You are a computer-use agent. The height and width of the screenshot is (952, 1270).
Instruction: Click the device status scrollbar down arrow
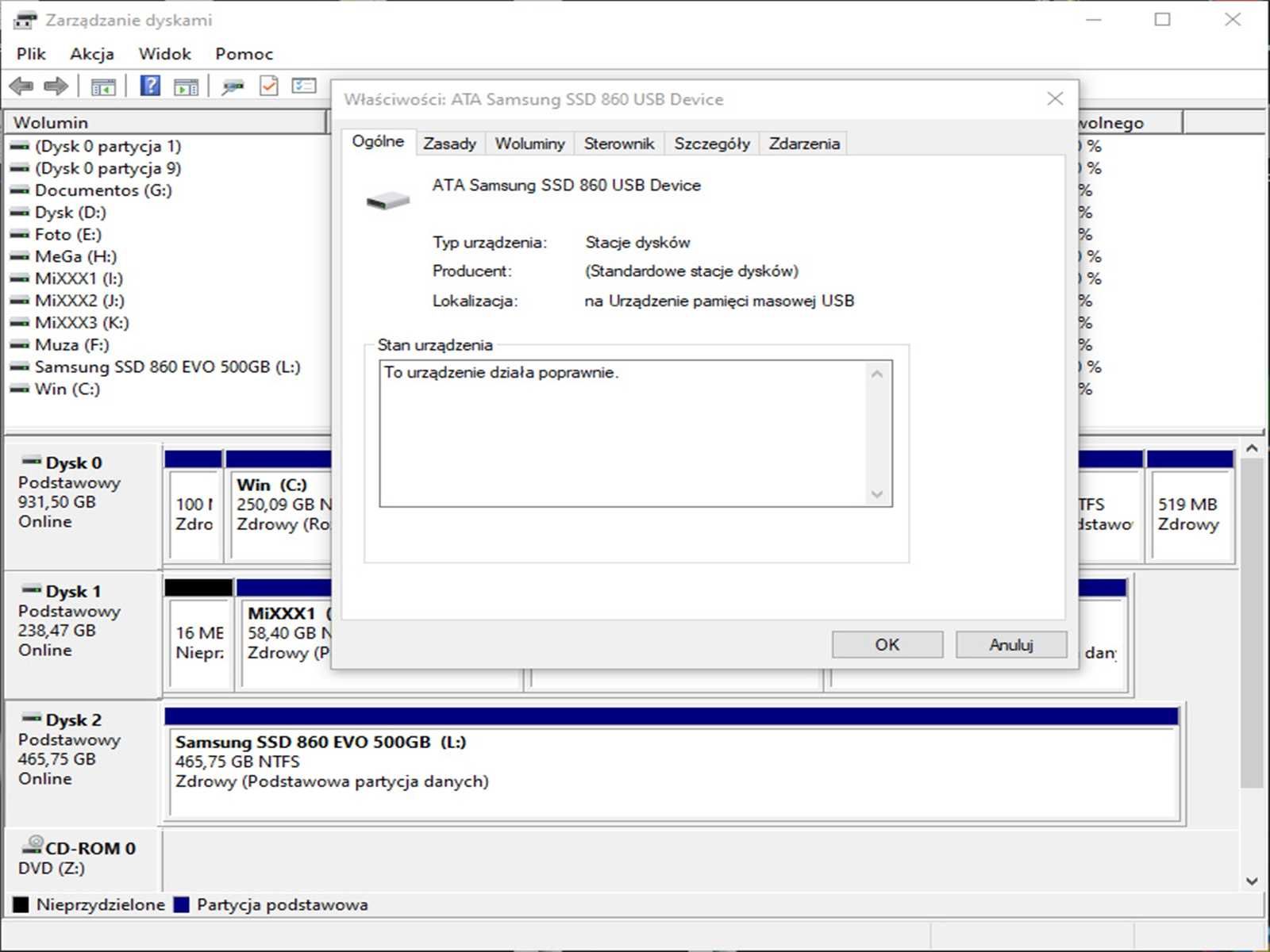877,494
